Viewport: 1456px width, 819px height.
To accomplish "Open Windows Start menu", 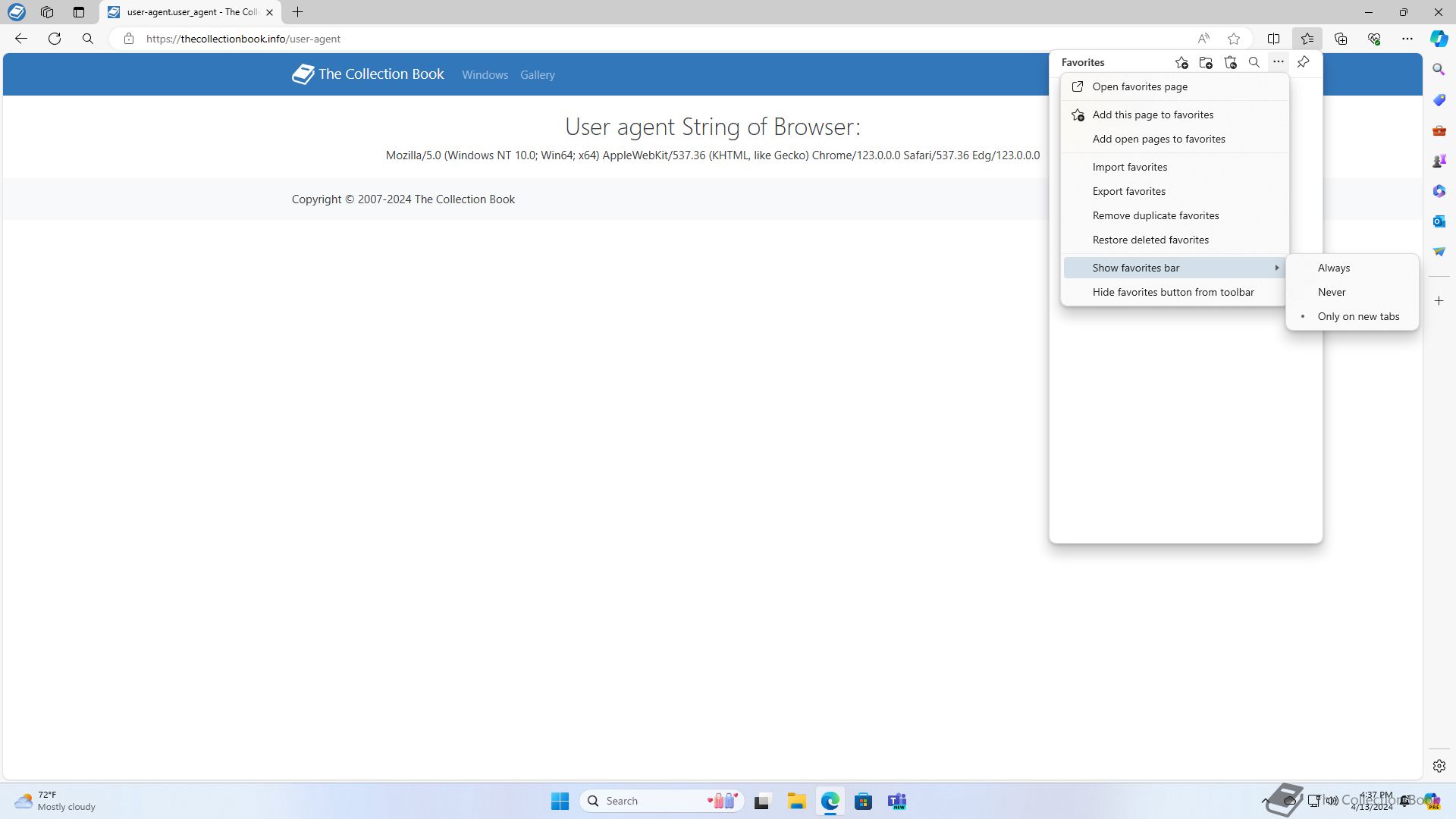I will [x=560, y=801].
